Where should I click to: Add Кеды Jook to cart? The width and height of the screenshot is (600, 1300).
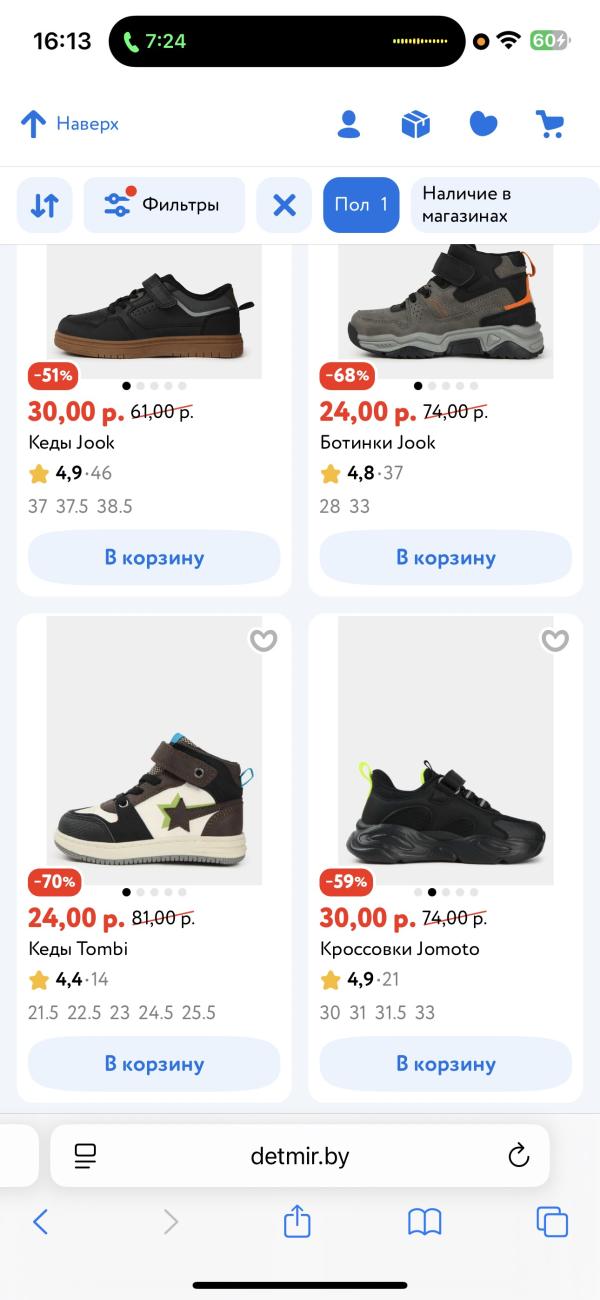(154, 558)
